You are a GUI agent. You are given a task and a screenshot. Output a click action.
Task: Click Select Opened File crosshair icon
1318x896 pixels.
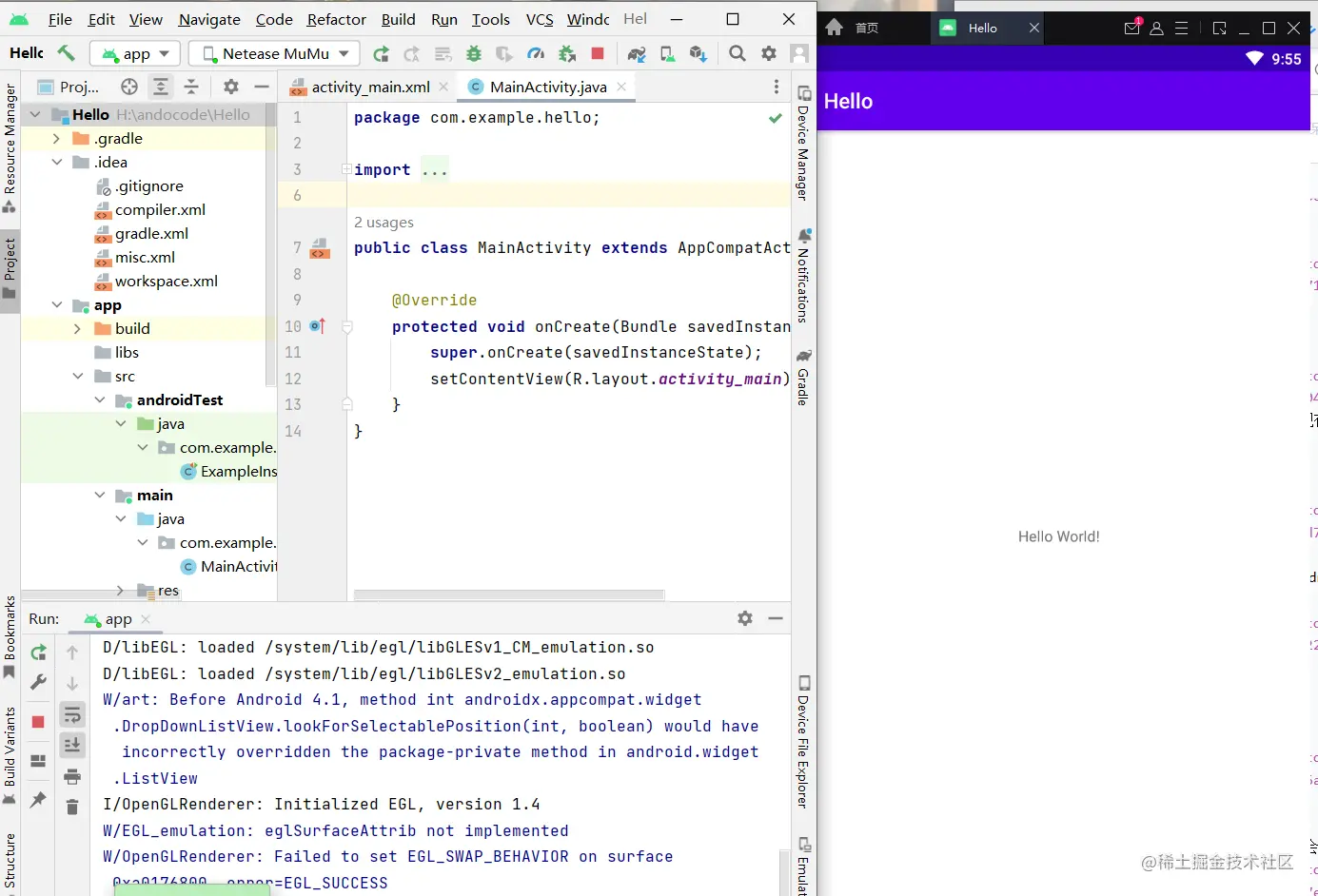tap(129, 87)
